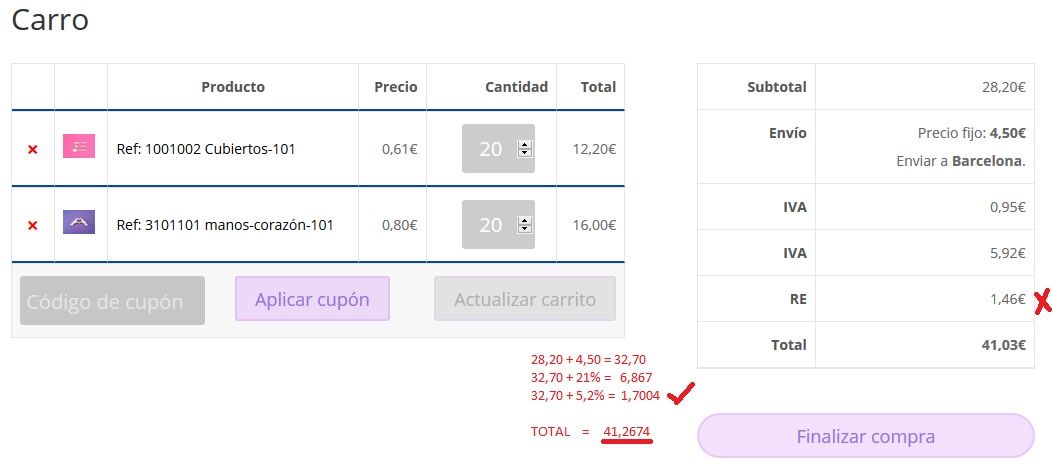This screenshot has width=1052, height=471.
Task: Increase quantity of manos-corazón-101 with up arrow
Action: pos(525,220)
